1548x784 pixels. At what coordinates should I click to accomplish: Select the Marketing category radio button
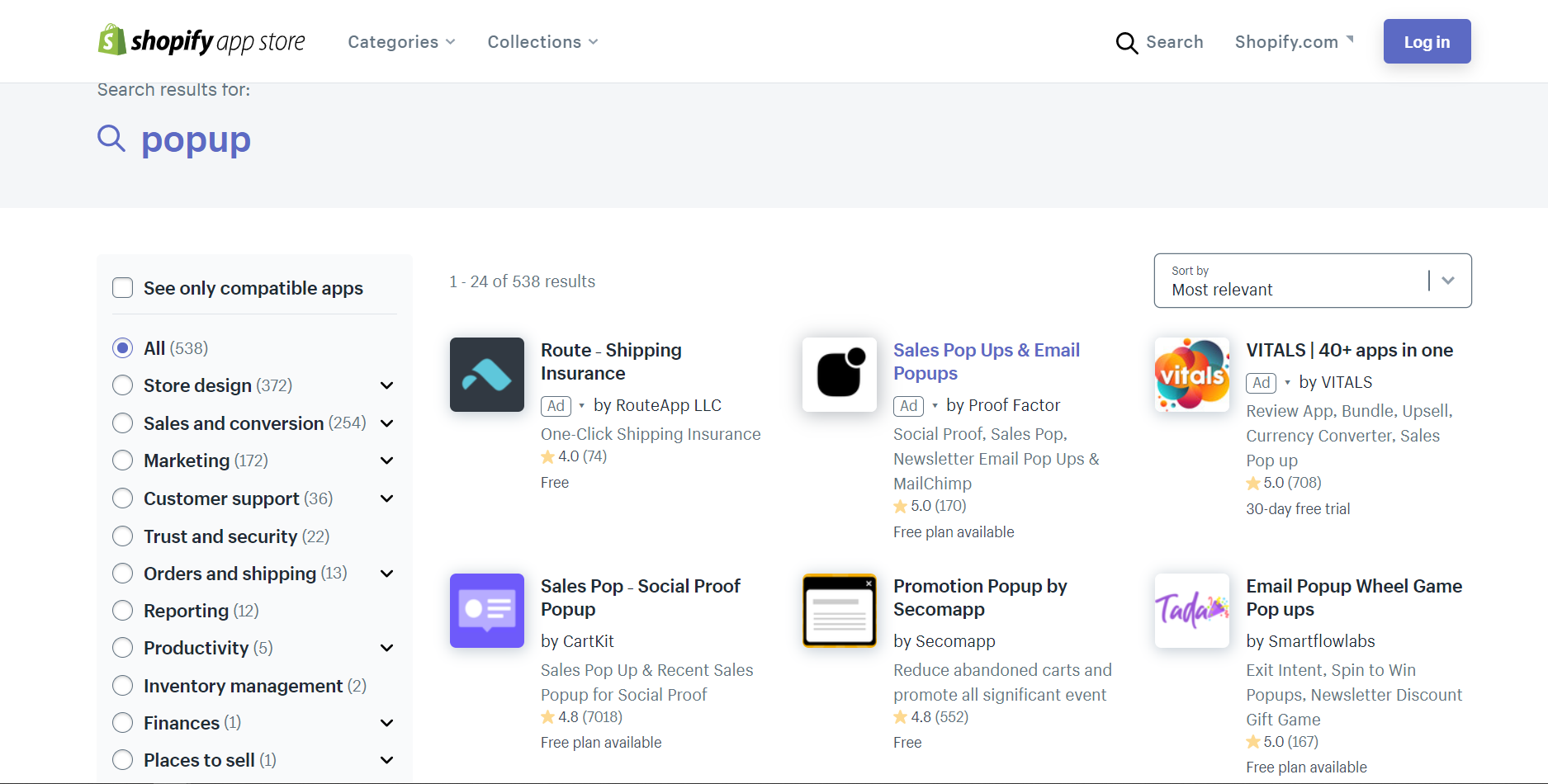(122, 460)
